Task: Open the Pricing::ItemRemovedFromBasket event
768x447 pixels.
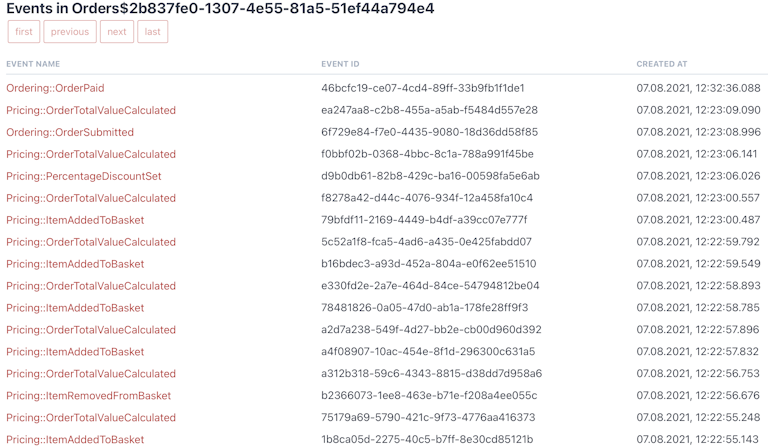Action: pyautogui.click(x=89, y=396)
